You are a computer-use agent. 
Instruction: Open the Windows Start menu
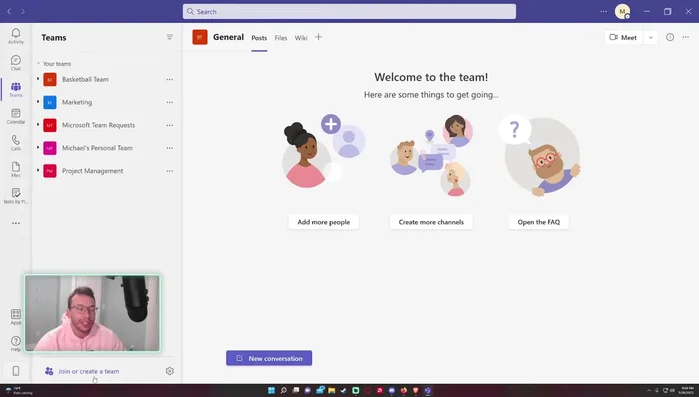[x=271, y=391]
